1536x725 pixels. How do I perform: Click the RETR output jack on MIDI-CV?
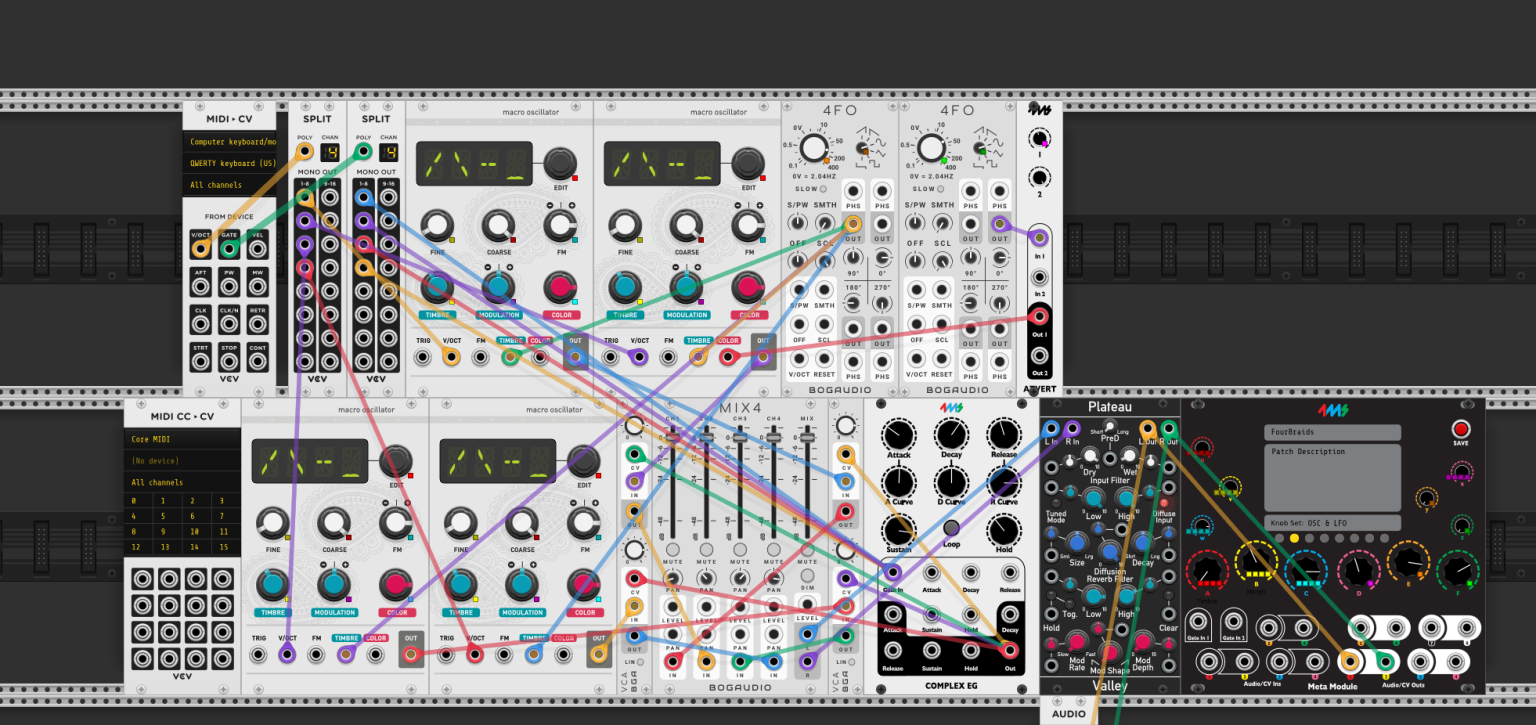pos(258,323)
